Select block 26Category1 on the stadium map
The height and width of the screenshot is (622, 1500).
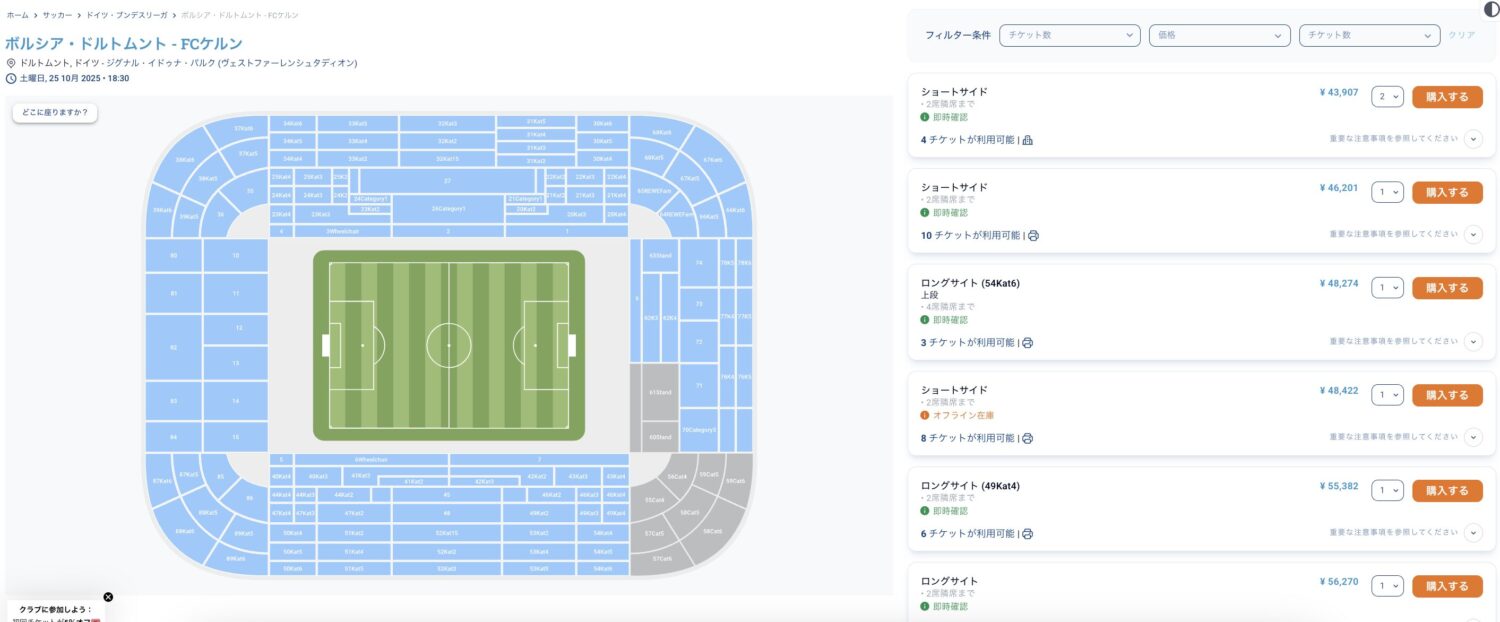pos(449,209)
